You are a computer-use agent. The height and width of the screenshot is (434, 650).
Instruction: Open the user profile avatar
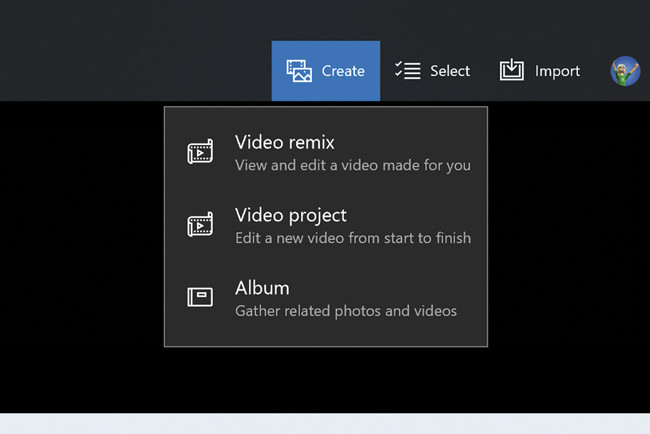(625, 71)
